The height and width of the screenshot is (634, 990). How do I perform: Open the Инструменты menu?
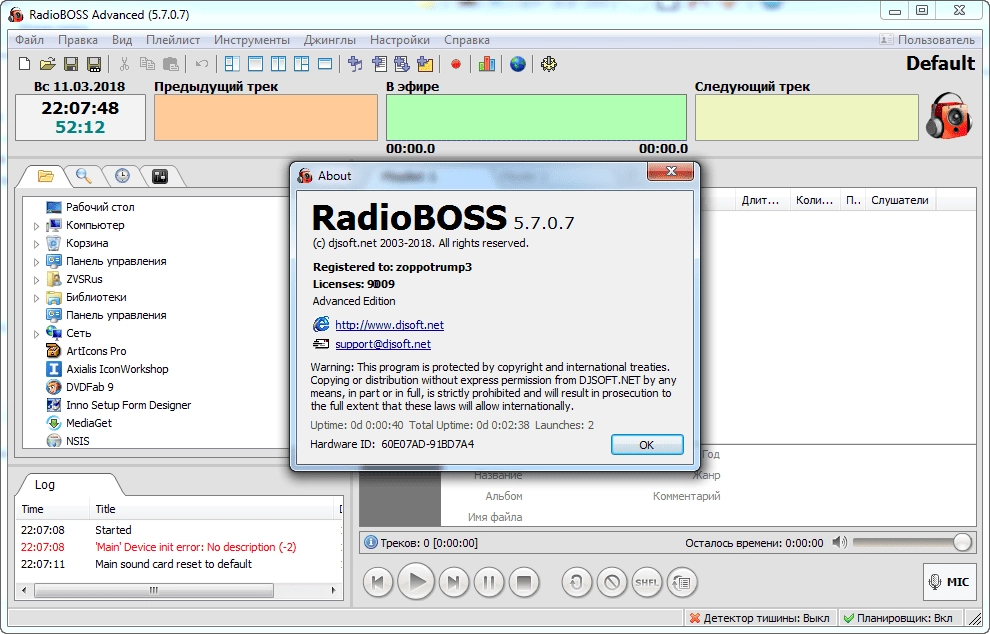pyautogui.click(x=251, y=40)
